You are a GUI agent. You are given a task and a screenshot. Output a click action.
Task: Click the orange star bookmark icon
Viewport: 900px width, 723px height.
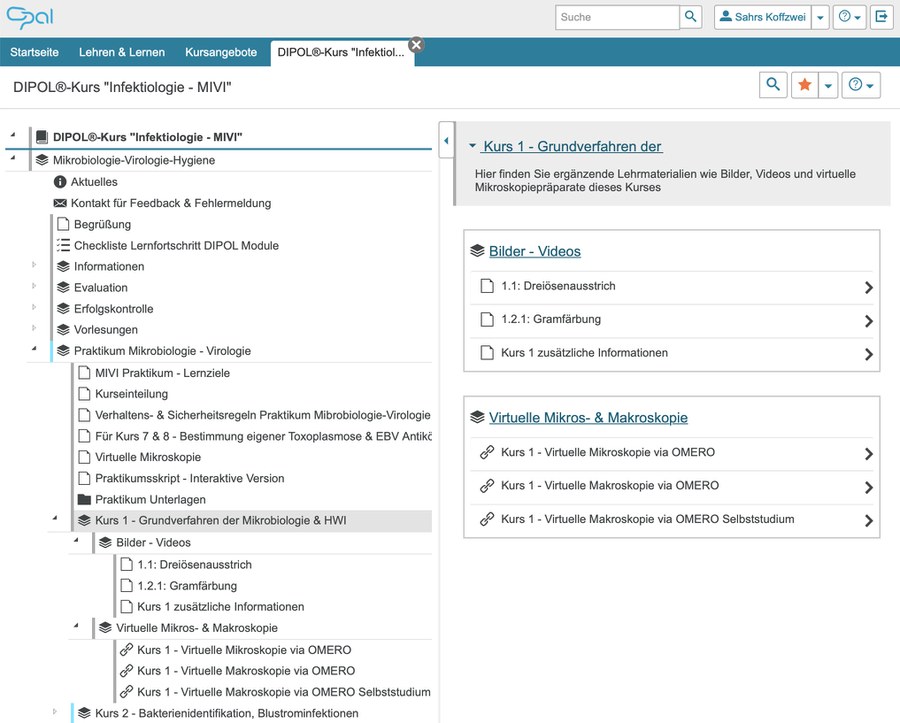click(x=804, y=86)
